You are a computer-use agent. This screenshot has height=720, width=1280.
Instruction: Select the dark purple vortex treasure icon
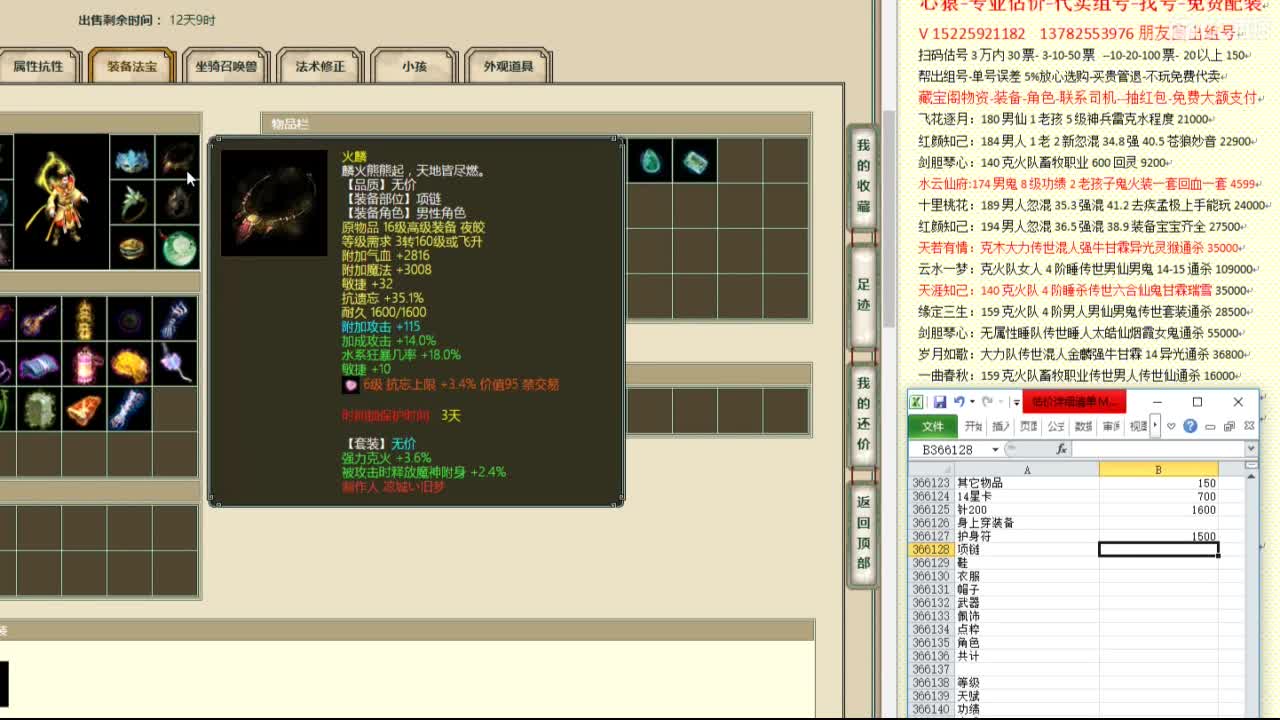coord(130,319)
